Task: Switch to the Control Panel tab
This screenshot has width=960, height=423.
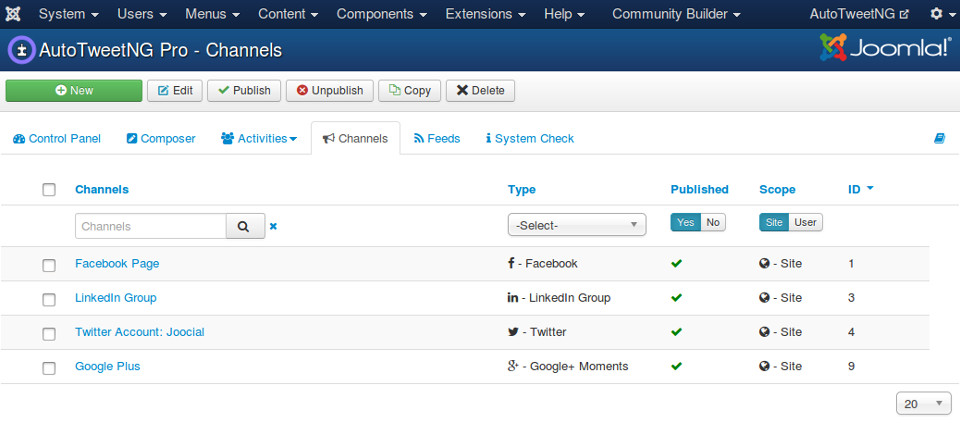Action: pyautogui.click(x=56, y=139)
